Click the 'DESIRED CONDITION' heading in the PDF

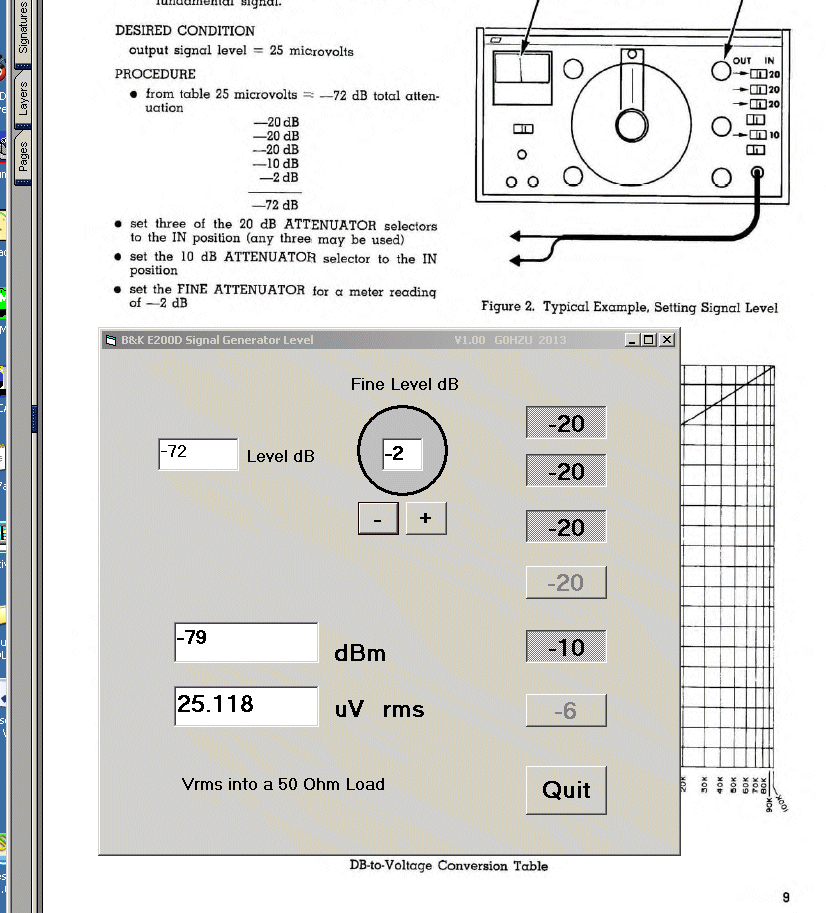[x=185, y=31]
